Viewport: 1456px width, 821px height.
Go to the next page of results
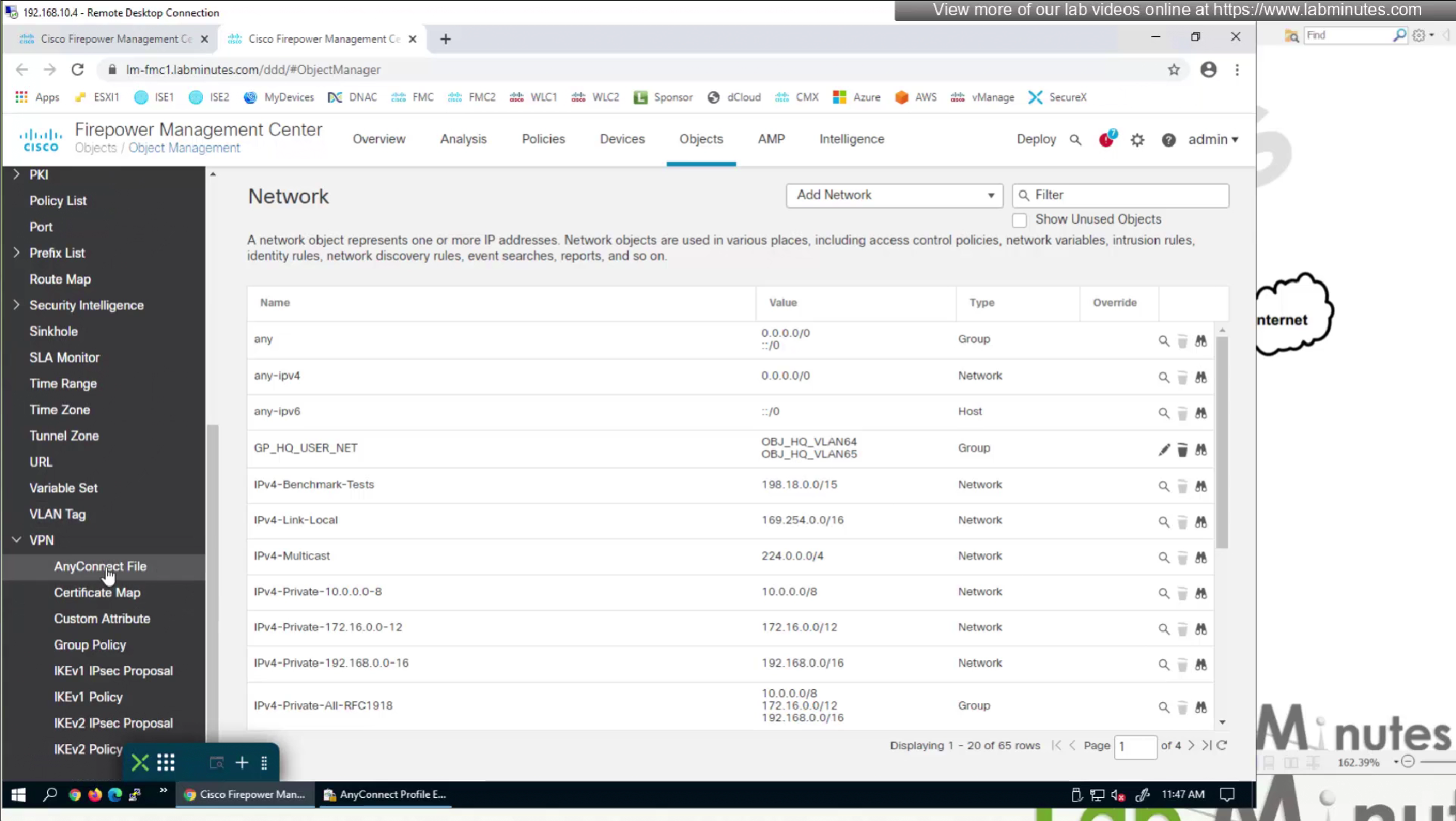(x=1191, y=745)
